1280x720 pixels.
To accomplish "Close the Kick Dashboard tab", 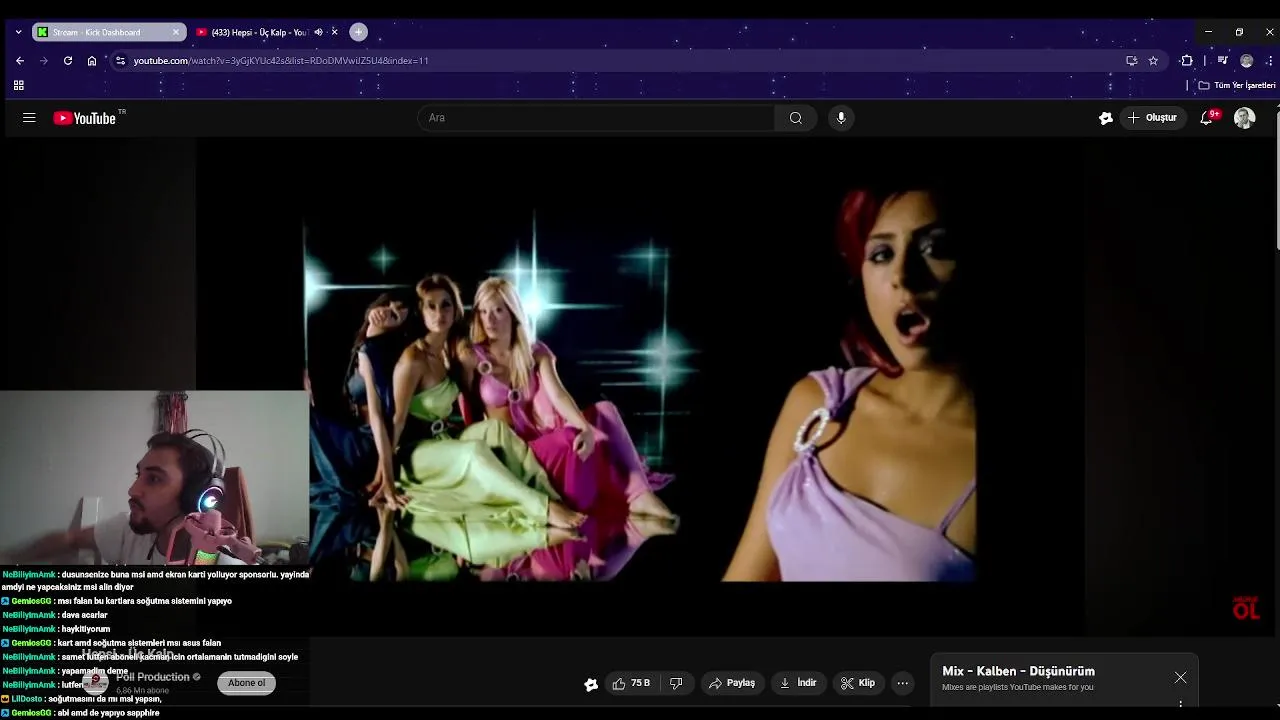I will (176, 32).
